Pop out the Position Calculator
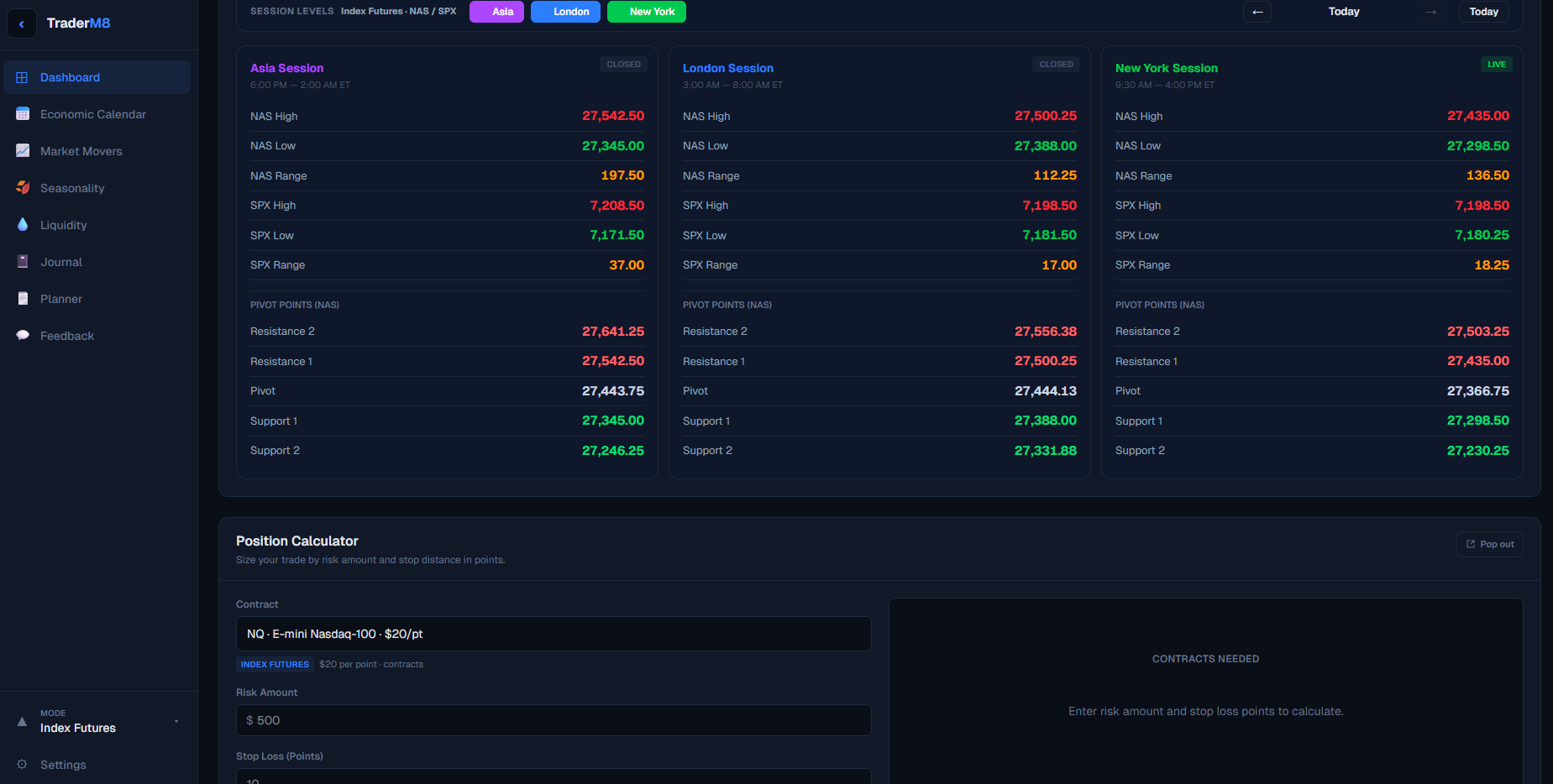The height and width of the screenshot is (784, 1553). point(1489,544)
